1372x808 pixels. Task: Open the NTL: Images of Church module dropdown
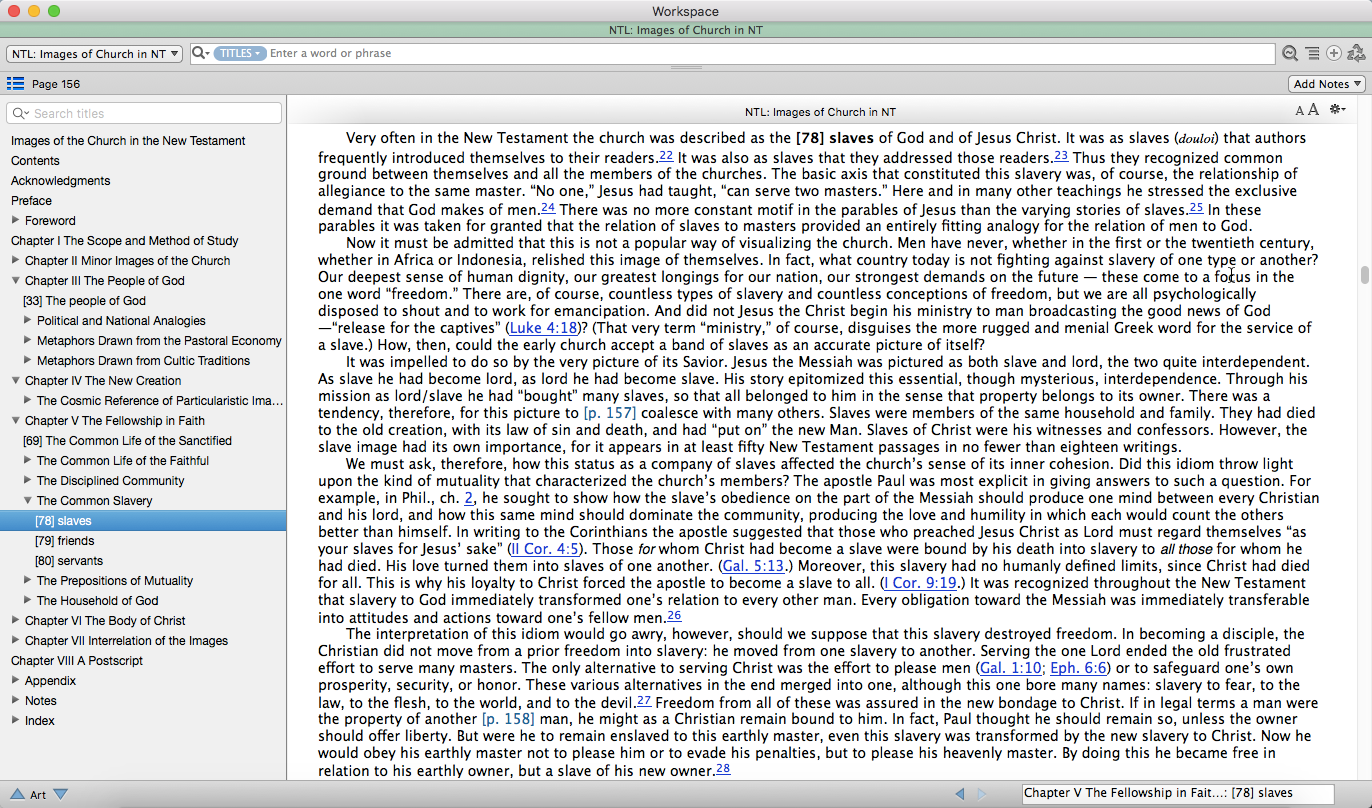pyautogui.click(x=95, y=54)
